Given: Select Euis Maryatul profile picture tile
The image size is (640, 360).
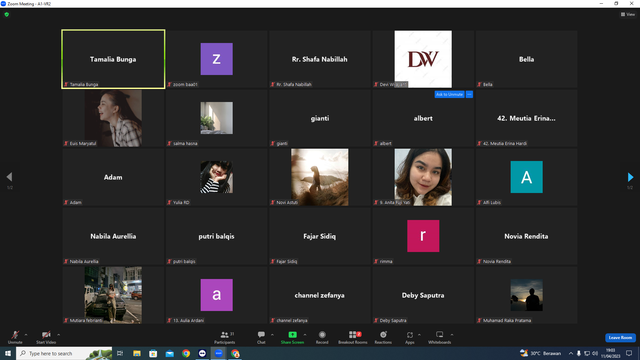Looking at the screenshot, I should point(113,118).
